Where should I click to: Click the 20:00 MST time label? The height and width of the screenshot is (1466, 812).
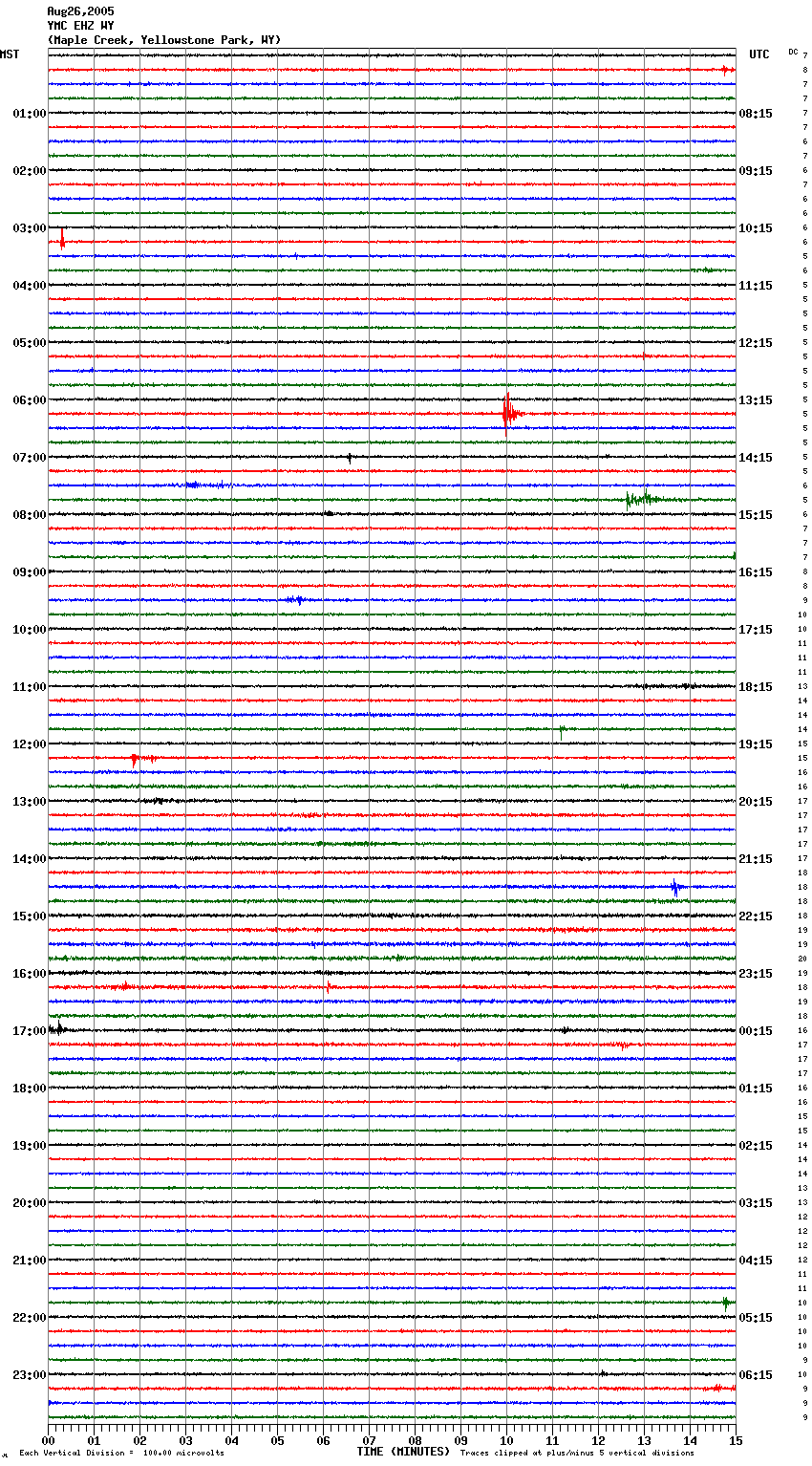point(30,1203)
